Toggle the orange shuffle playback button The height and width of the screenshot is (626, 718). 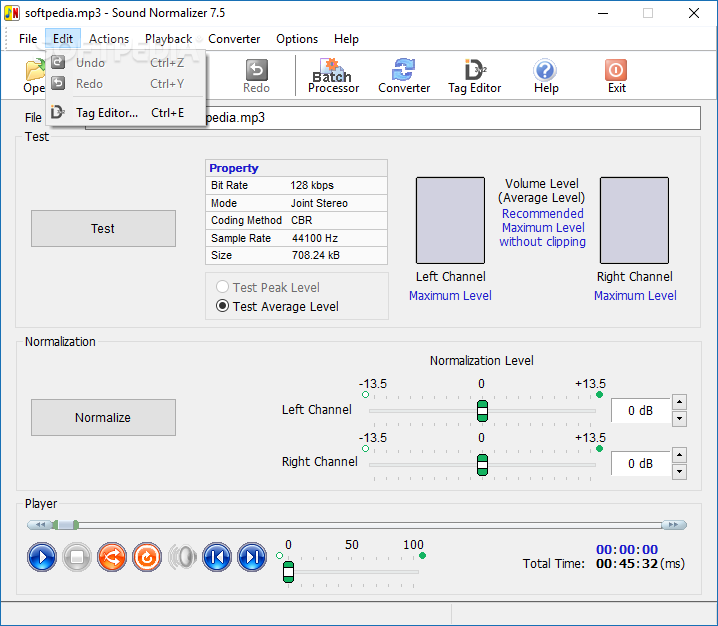(112, 557)
